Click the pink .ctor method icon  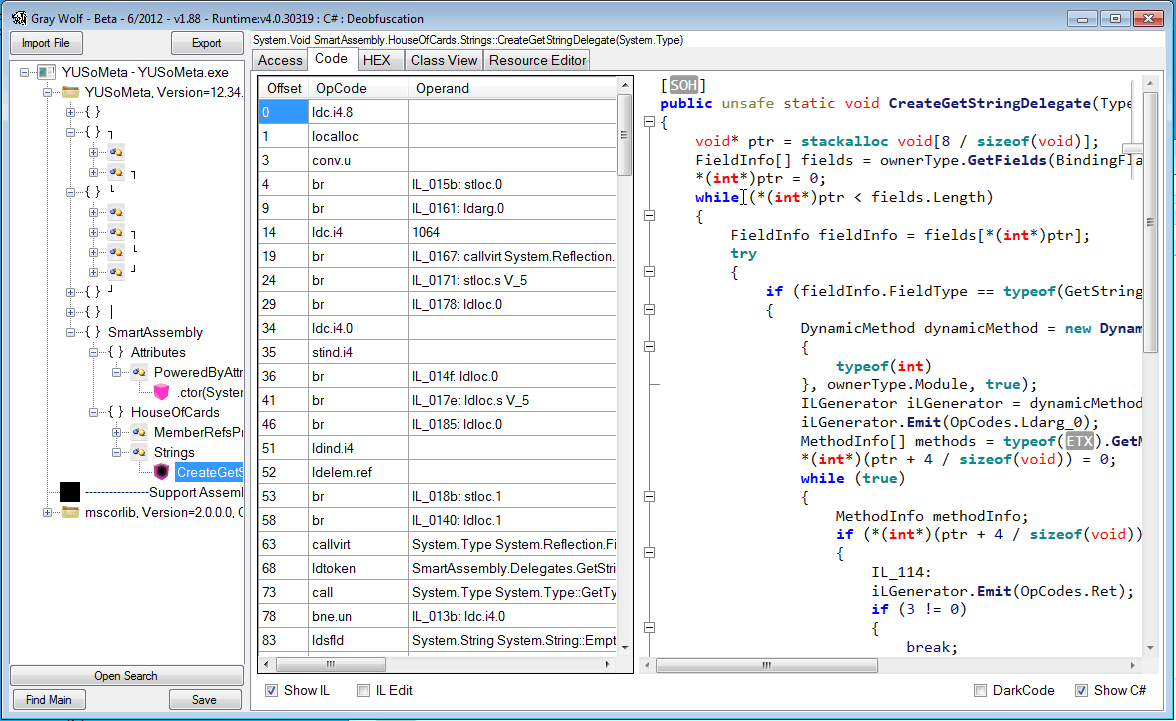(161, 392)
